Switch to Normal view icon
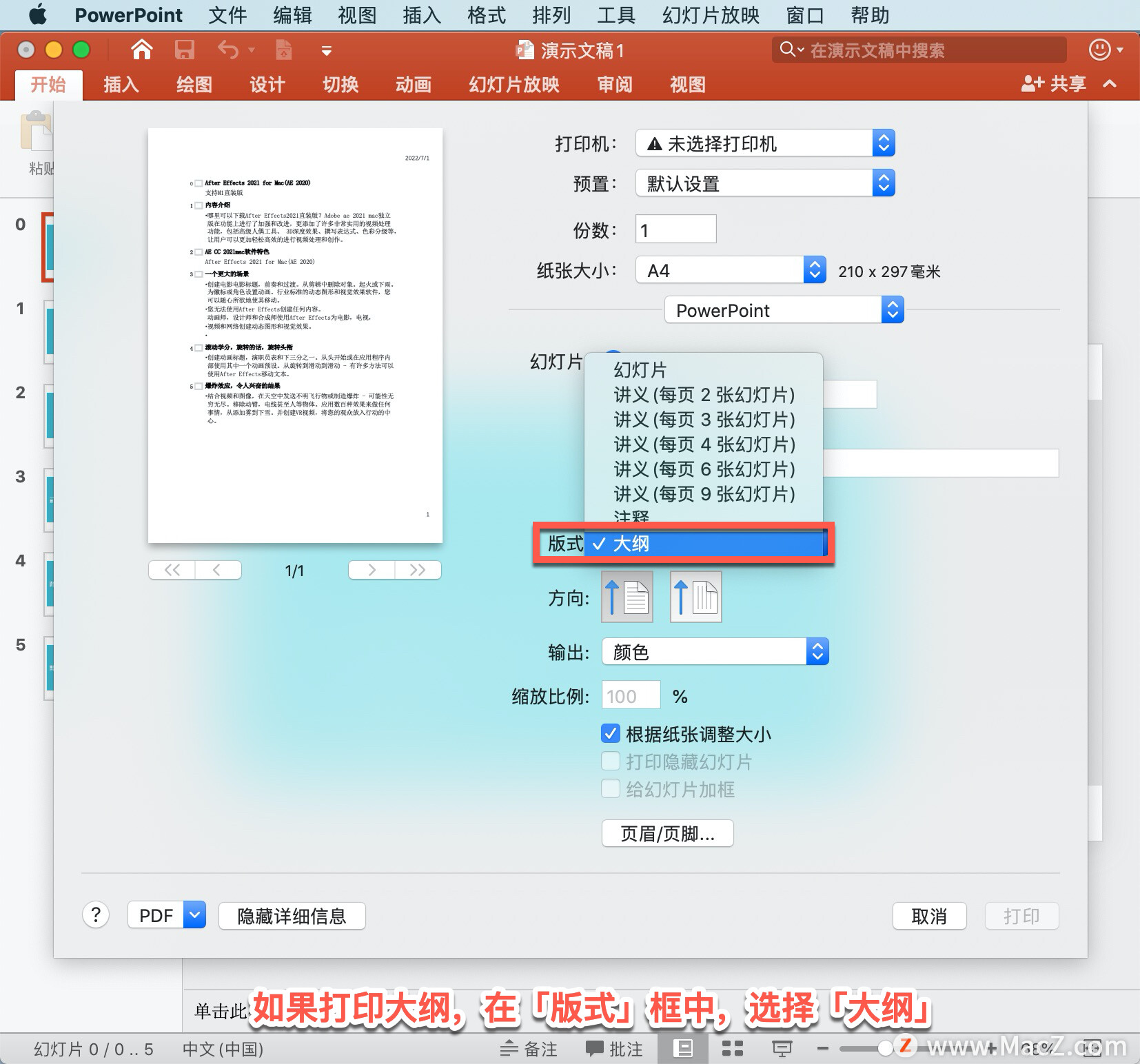The image size is (1140, 1064). coord(683,1049)
